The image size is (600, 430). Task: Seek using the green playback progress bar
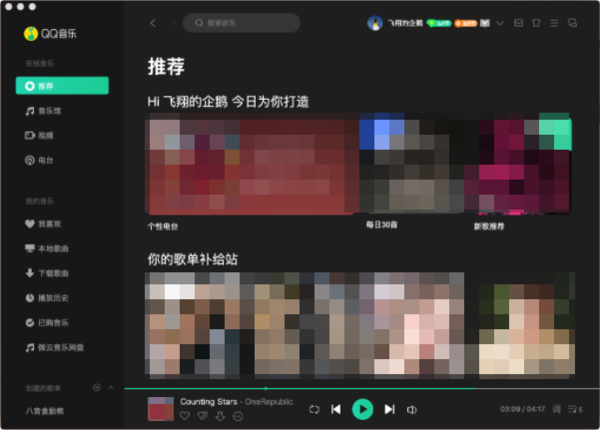point(362,388)
